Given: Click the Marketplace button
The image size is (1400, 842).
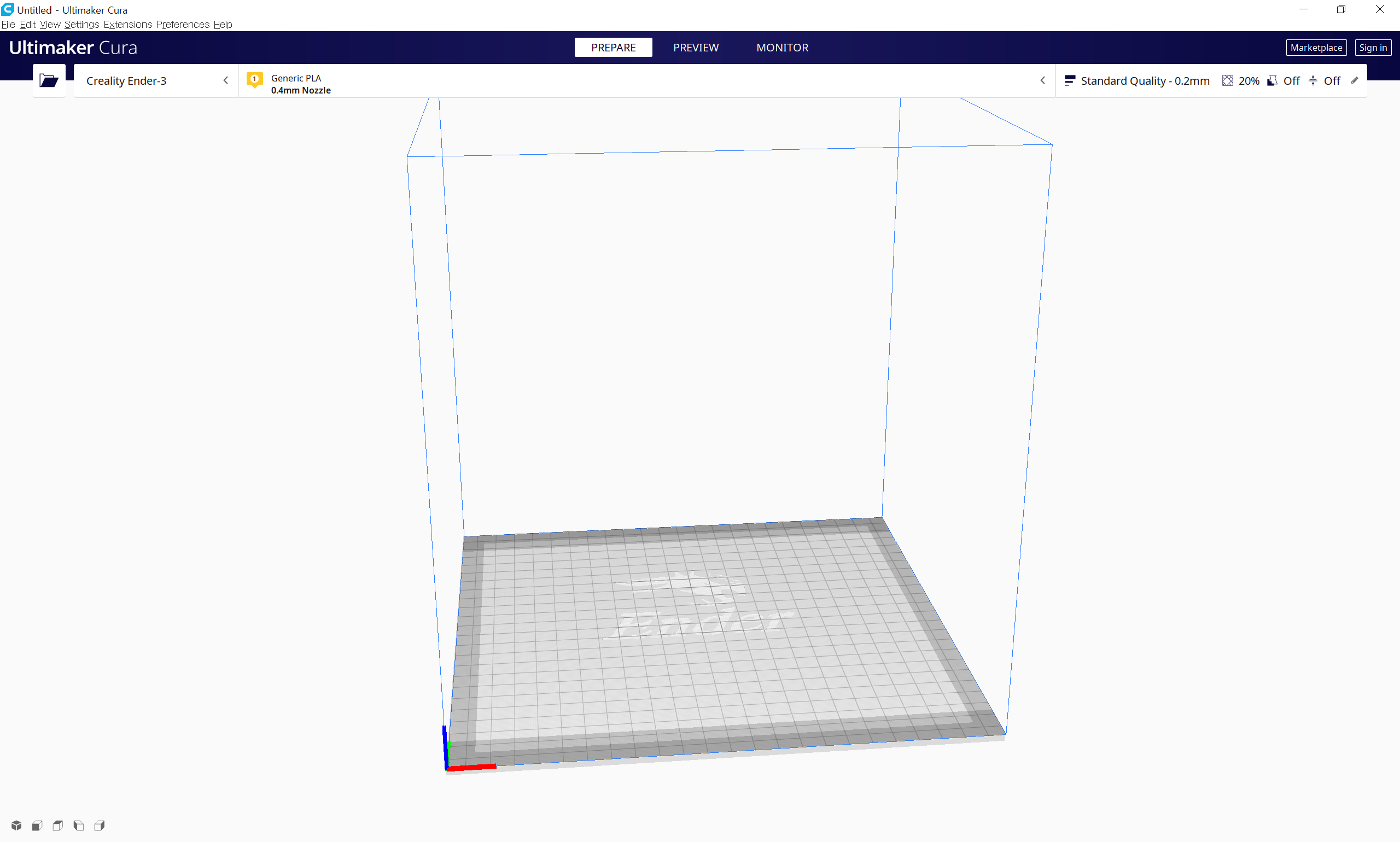Looking at the screenshot, I should click(x=1315, y=48).
